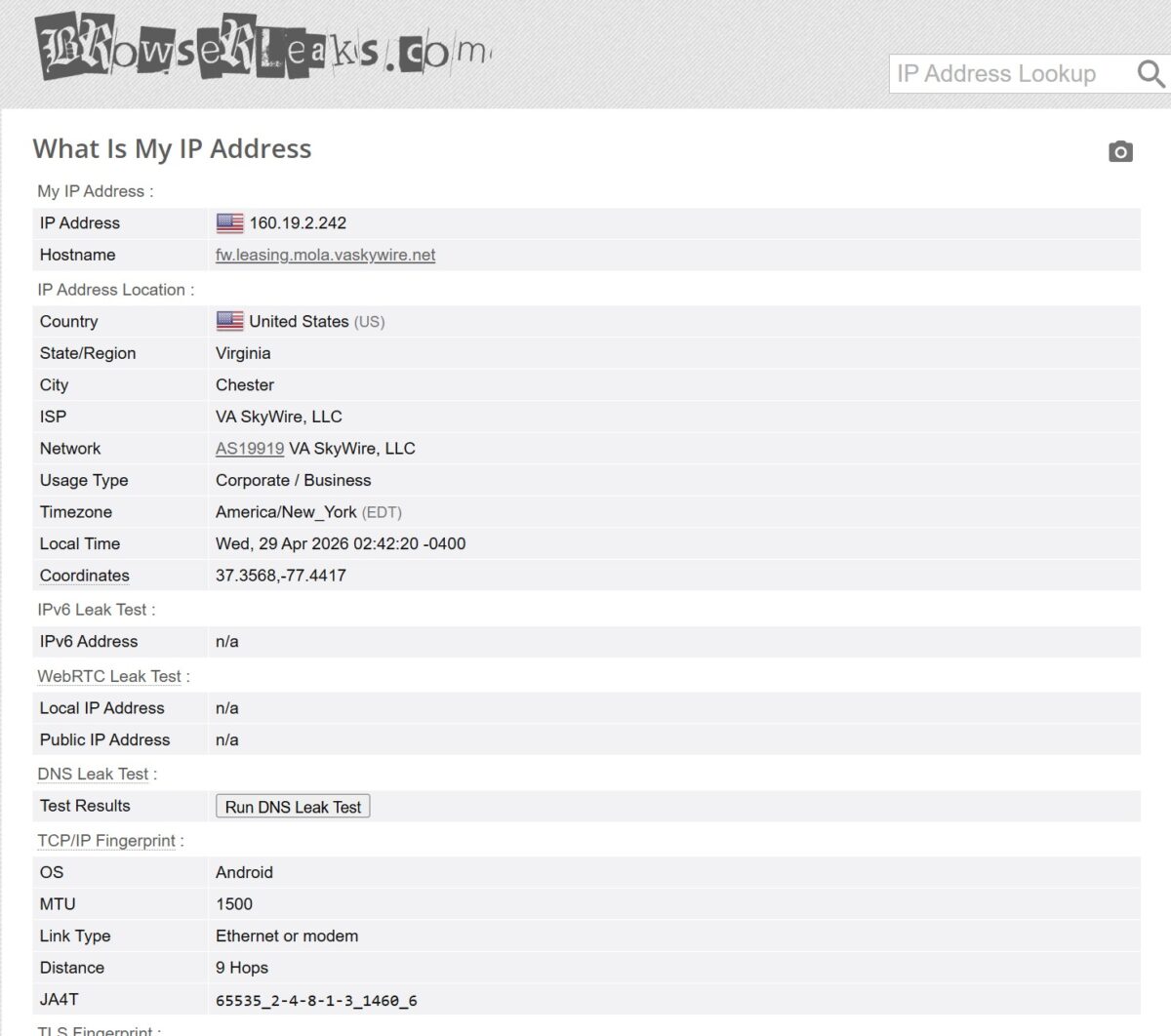
Task: Click the My IP Address section label
Action: tap(95, 191)
